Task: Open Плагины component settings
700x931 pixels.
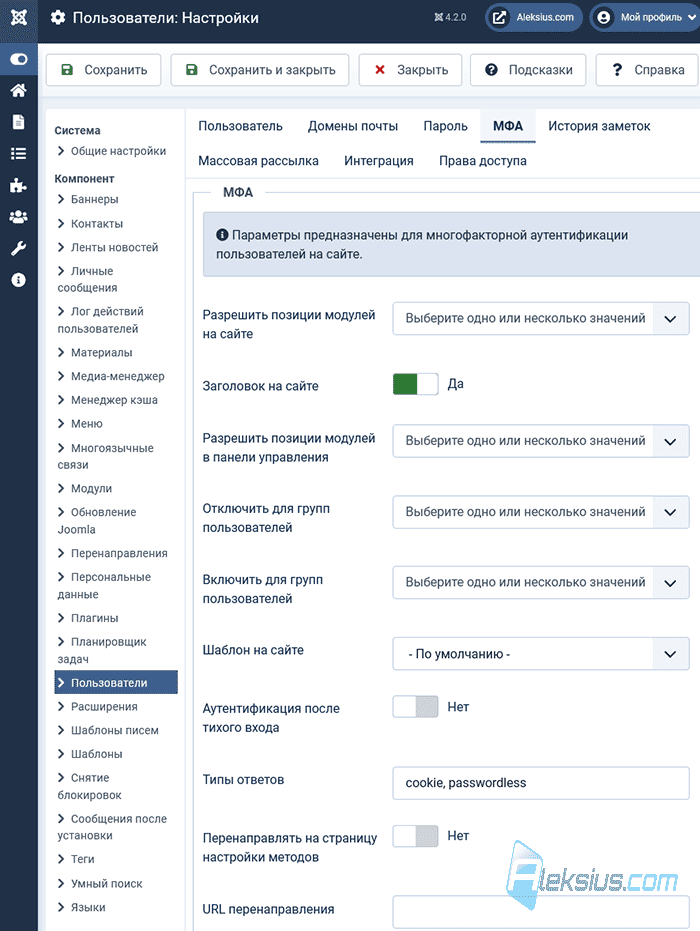Action: tap(88, 618)
